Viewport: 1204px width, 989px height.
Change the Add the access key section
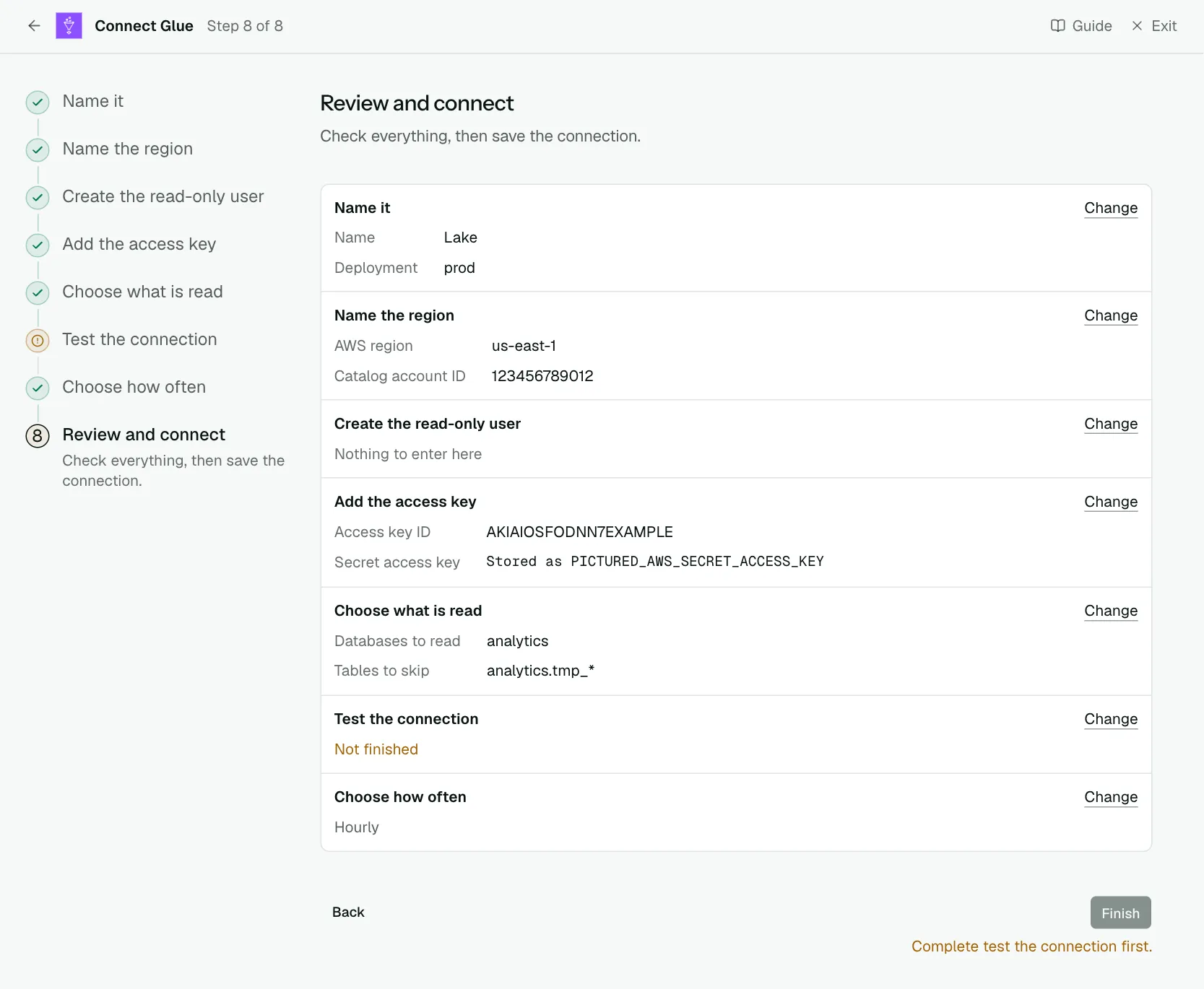point(1111,502)
